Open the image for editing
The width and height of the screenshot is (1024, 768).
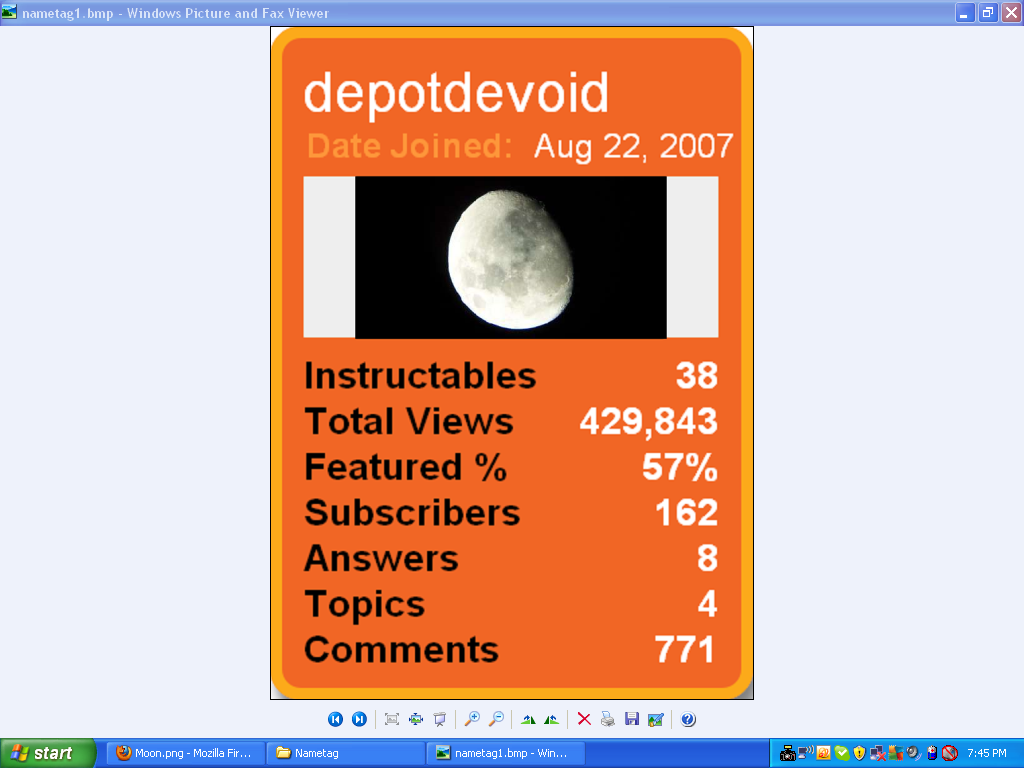click(x=655, y=719)
